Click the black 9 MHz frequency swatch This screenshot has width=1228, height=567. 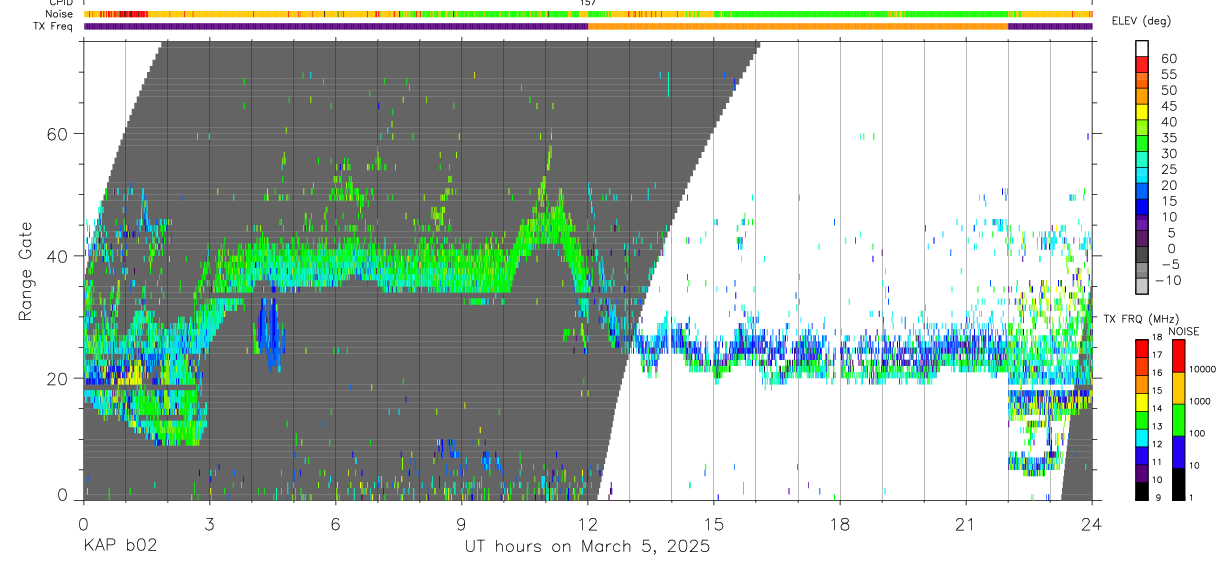(1142, 491)
